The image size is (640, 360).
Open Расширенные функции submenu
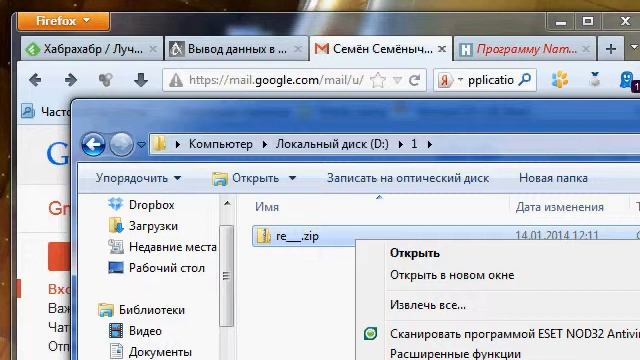455,353
